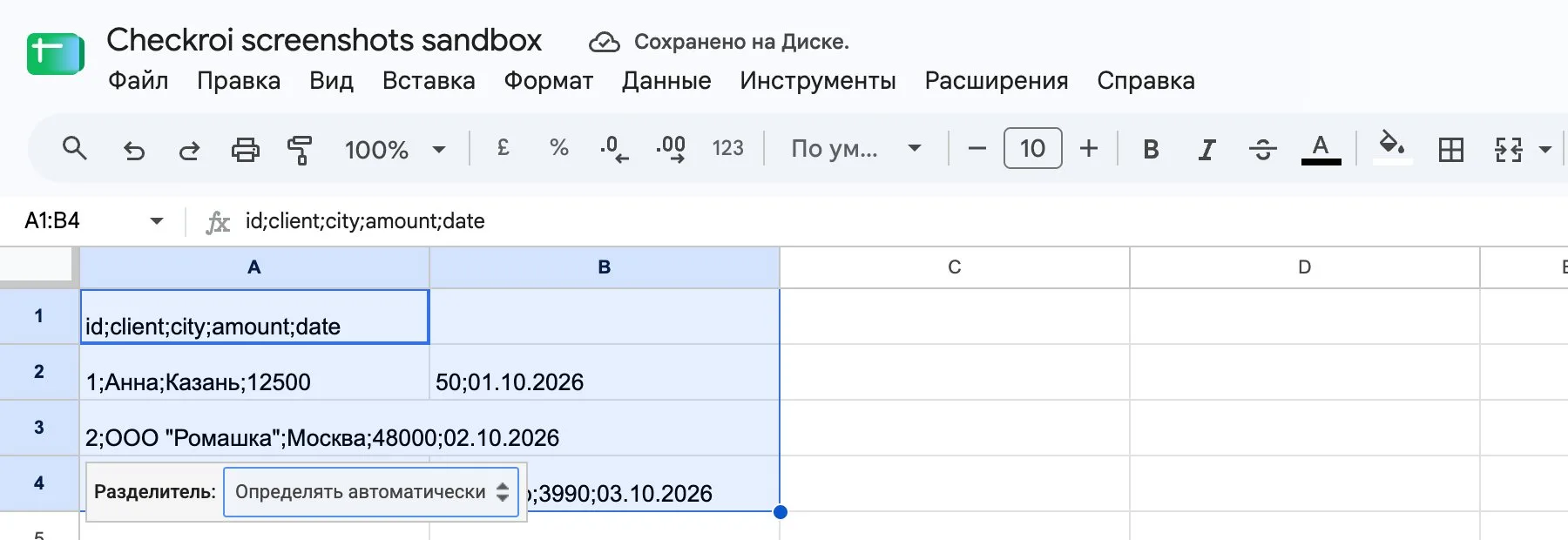Print the spreadsheet
Screen dimensions: 1568x540
(x=245, y=150)
